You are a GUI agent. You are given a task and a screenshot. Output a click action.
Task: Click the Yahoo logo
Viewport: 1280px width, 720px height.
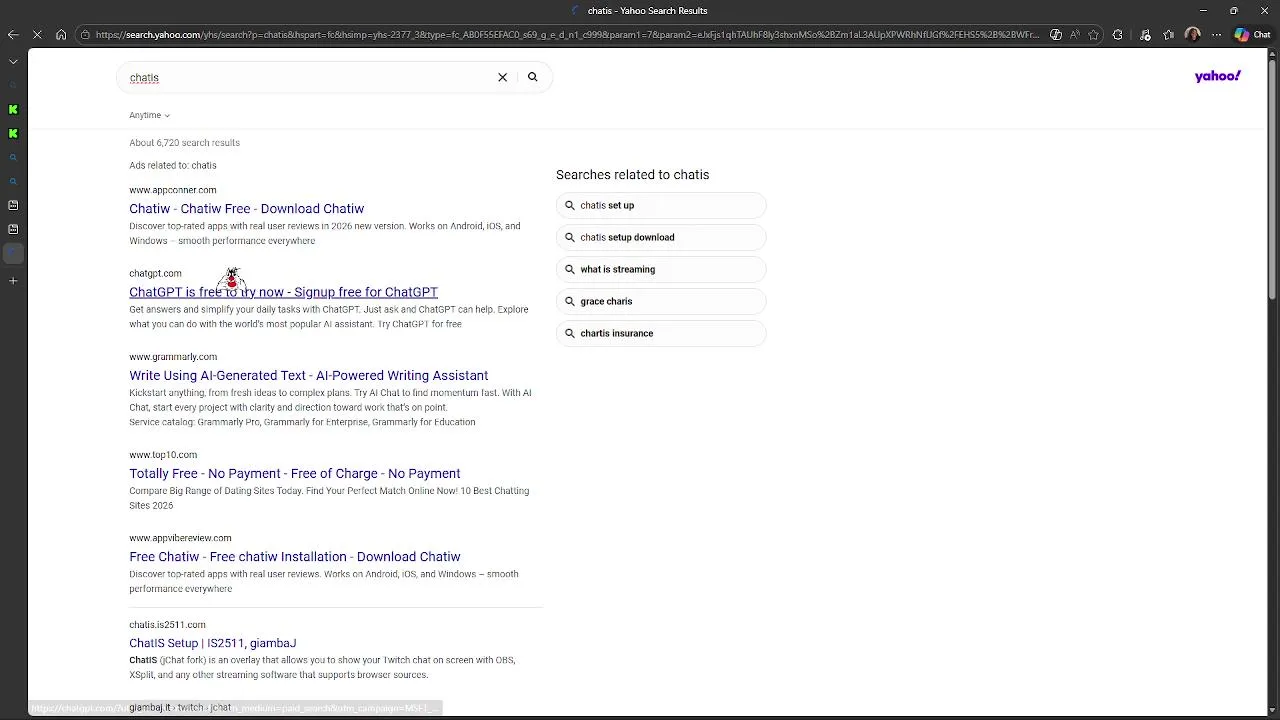(1217, 76)
